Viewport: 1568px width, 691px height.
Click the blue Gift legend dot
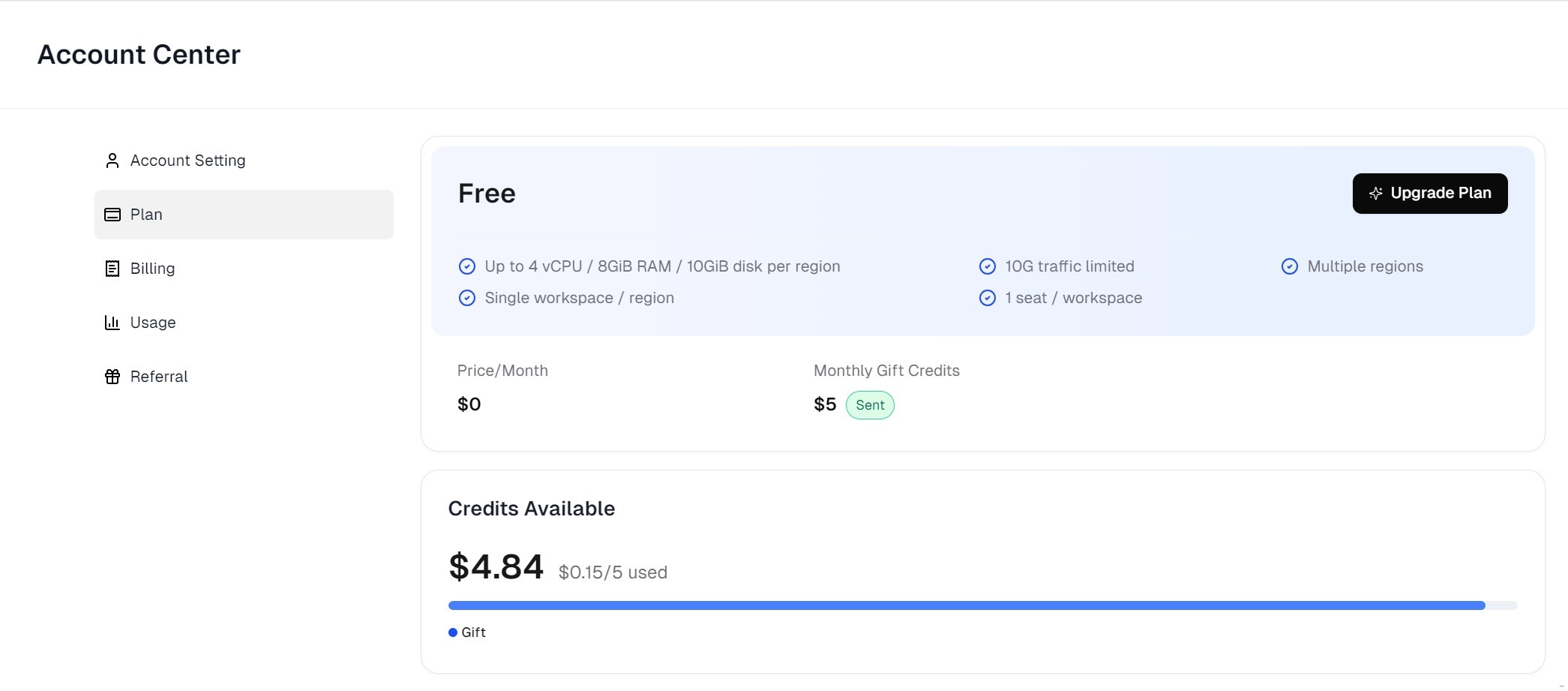(453, 632)
